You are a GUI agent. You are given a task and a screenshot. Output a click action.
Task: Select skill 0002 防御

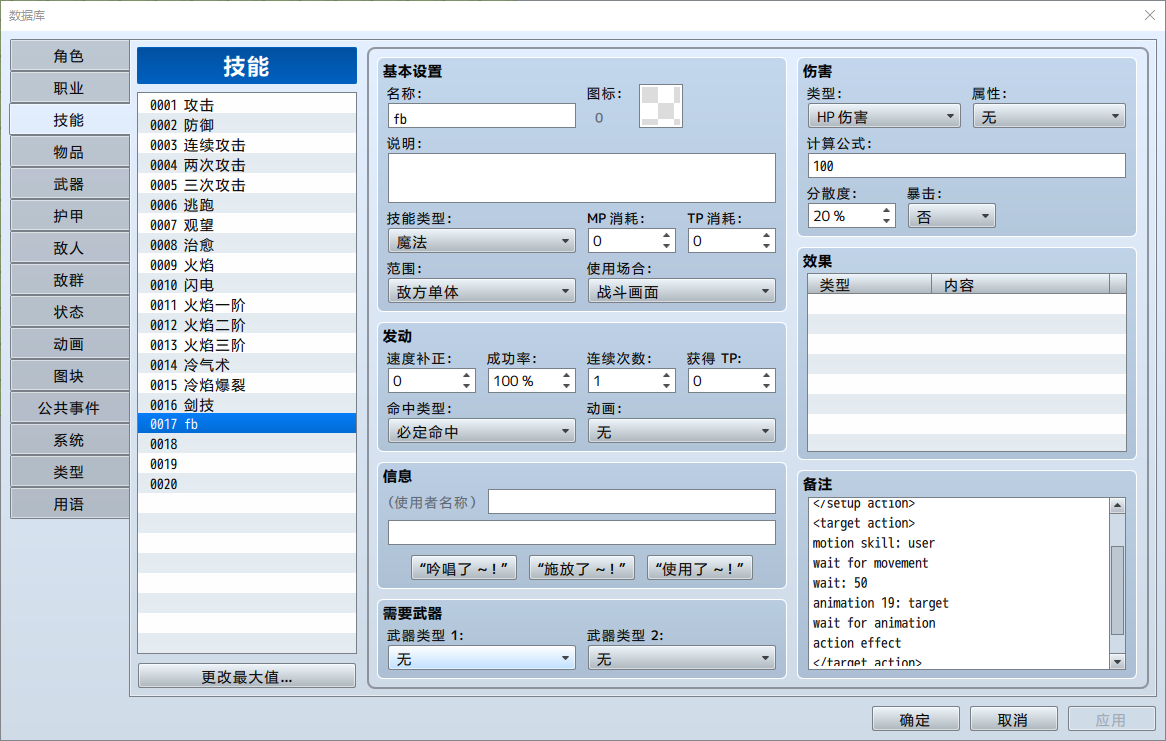click(x=247, y=125)
